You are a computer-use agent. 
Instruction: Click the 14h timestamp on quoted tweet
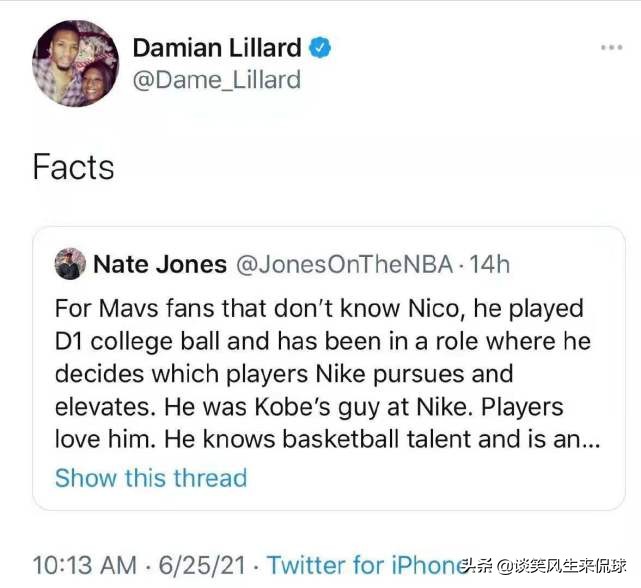489,264
